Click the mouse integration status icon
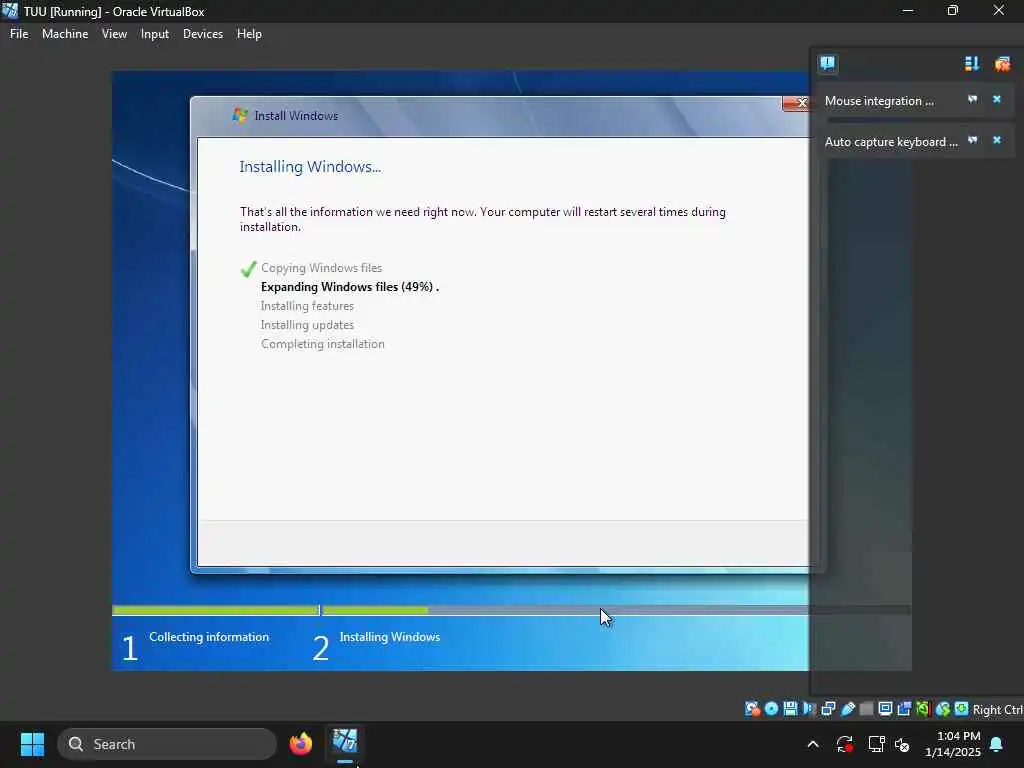Image resolution: width=1024 pixels, height=768 pixels. (942, 709)
